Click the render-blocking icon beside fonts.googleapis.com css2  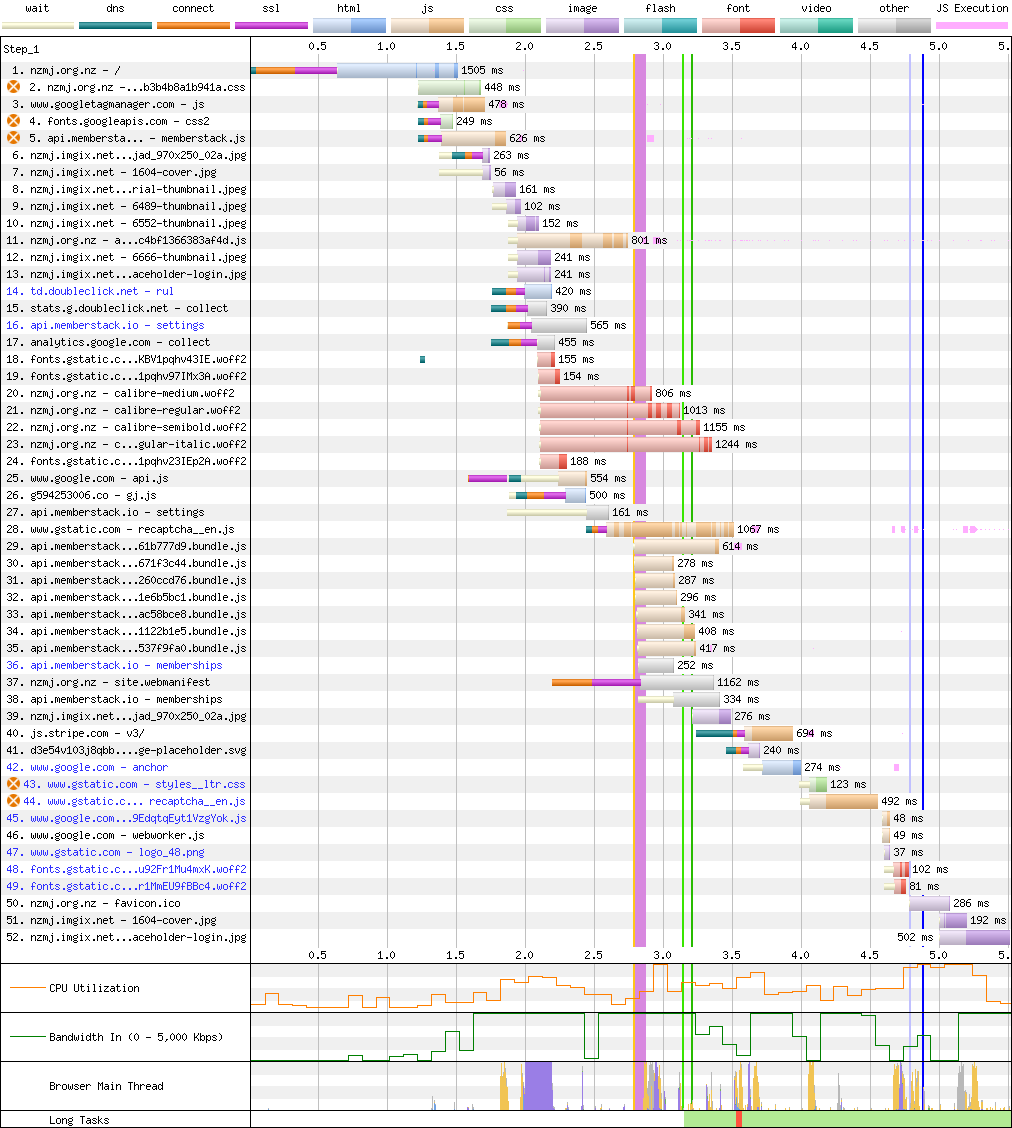click(x=13, y=121)
